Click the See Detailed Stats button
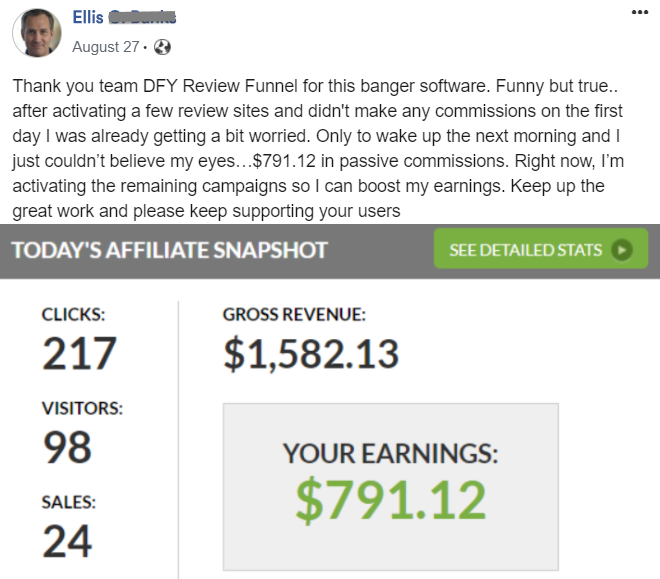660x579 pixels. [541, 249]
